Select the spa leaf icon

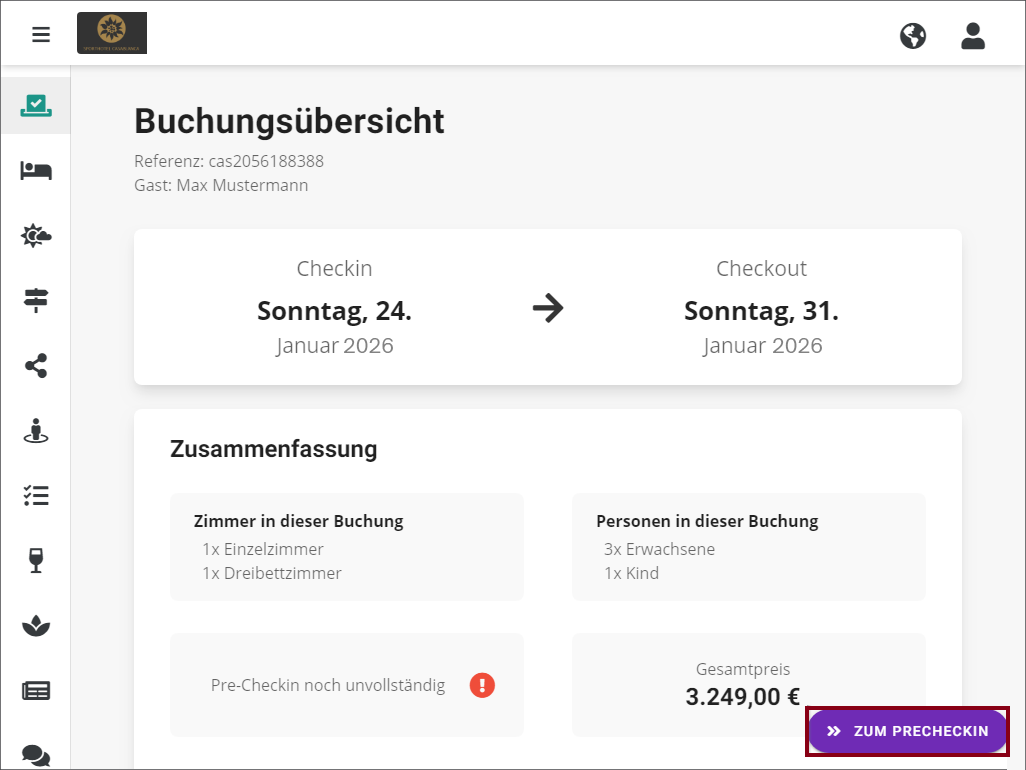click(x=36, y=625)
